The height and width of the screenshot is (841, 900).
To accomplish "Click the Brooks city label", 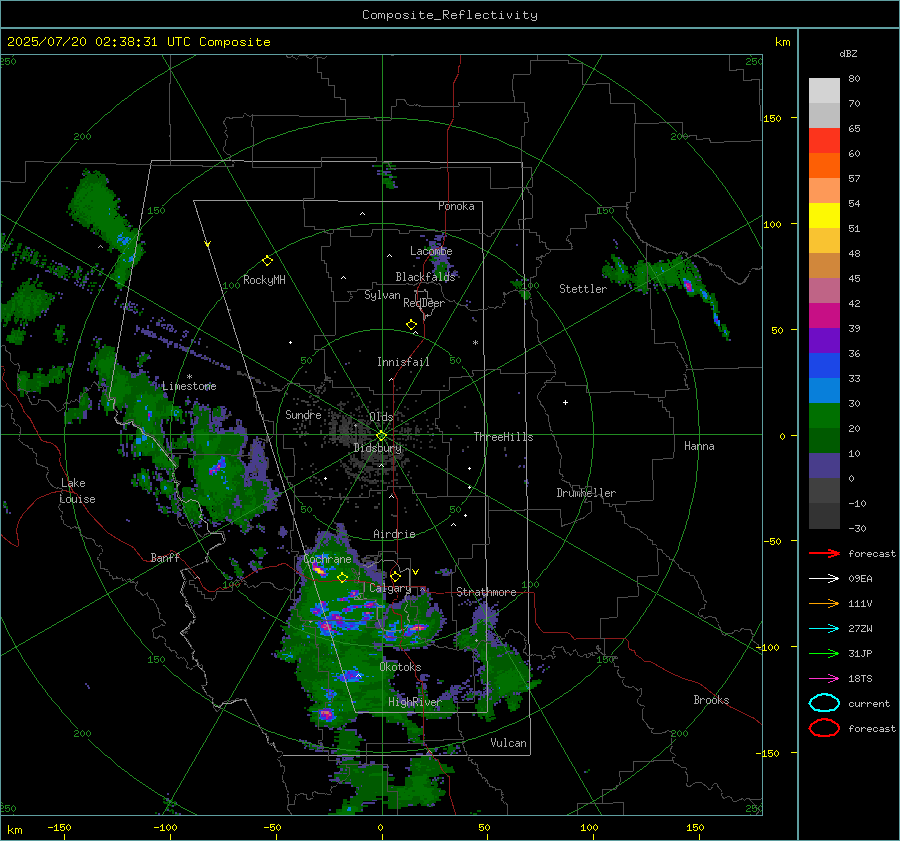I will click(711, 700).
